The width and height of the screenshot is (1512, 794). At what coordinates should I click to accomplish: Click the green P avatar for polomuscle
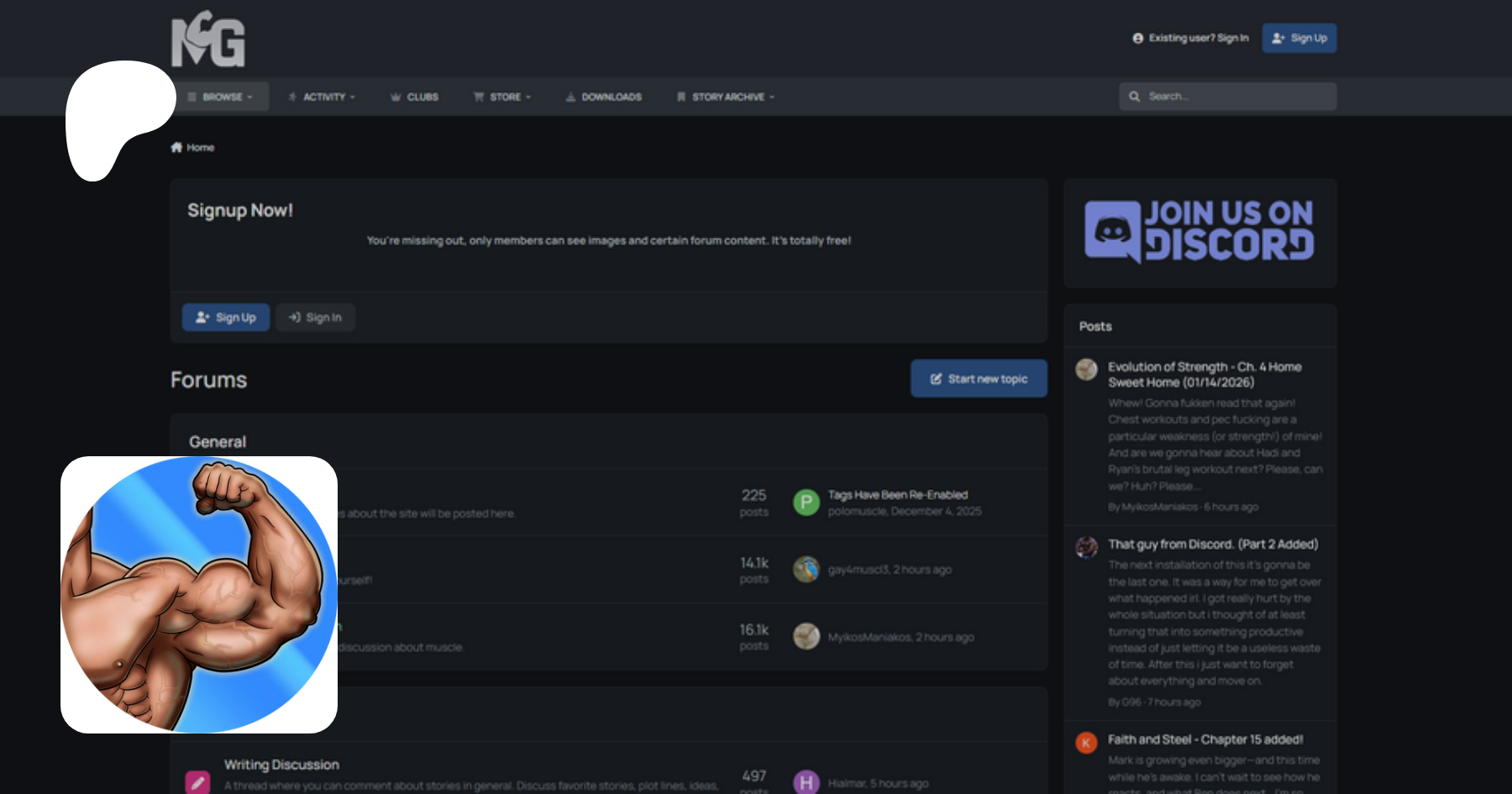click(806, 502)
